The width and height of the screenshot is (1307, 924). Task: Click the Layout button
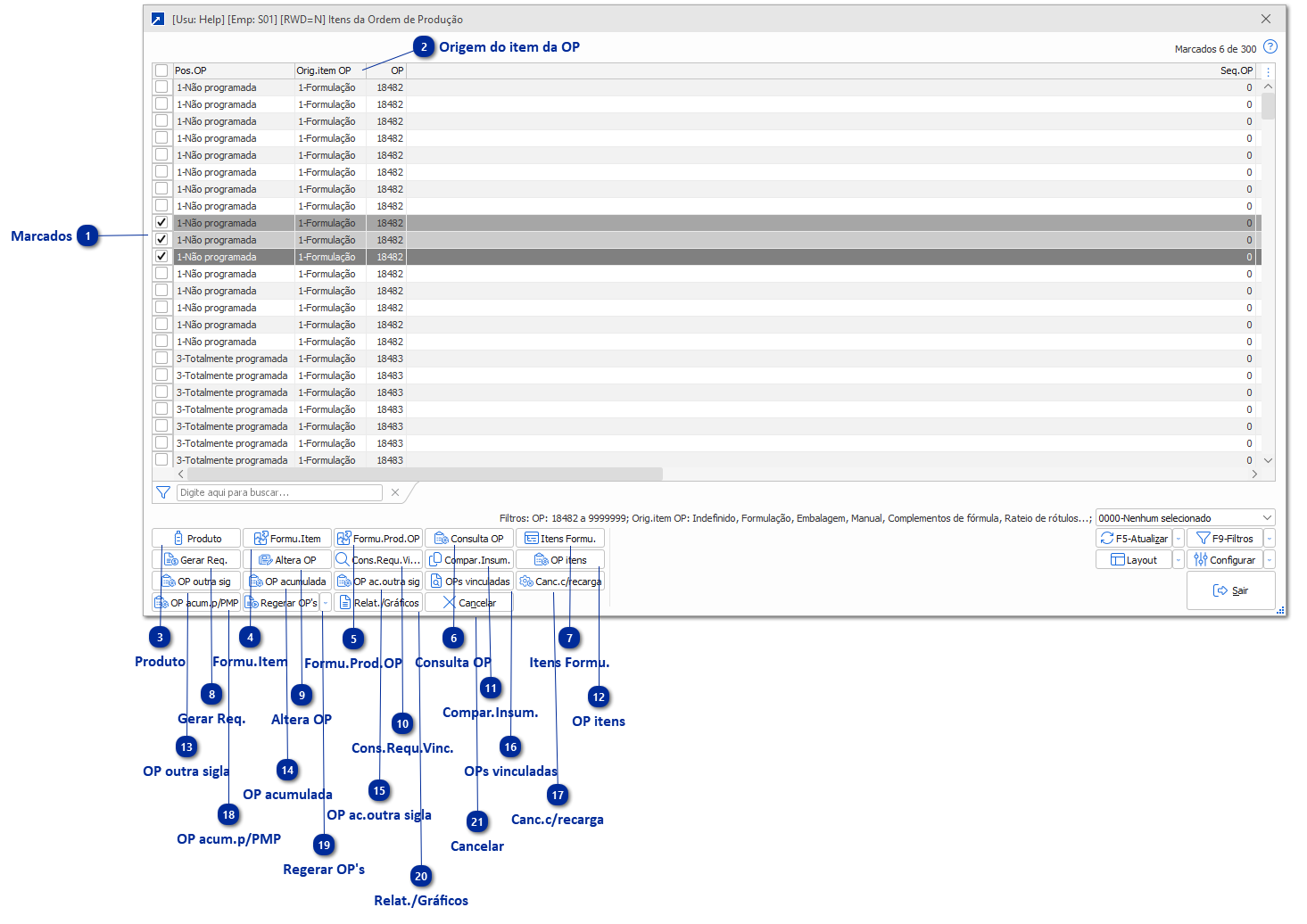[x=1134, y=560]
